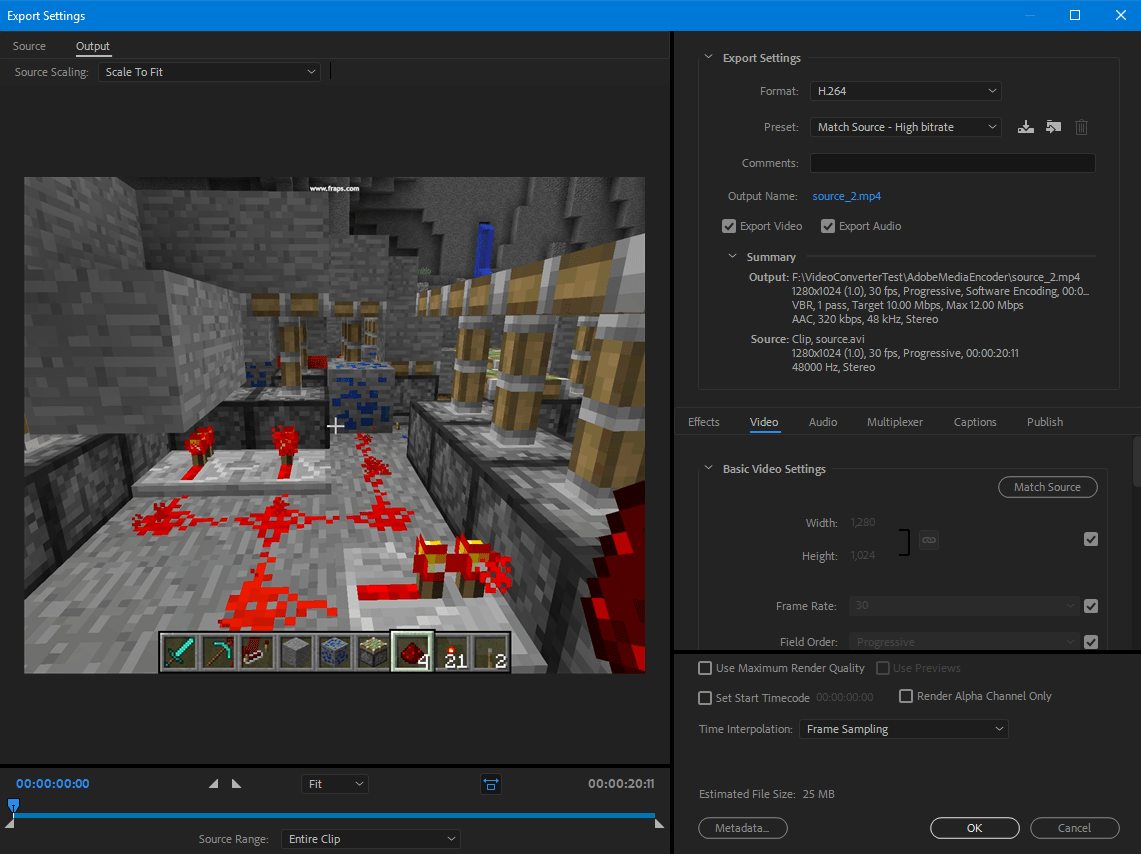Open the Effects tab
The width and height of the screenshot is (1141, 854).
(704, 422)
